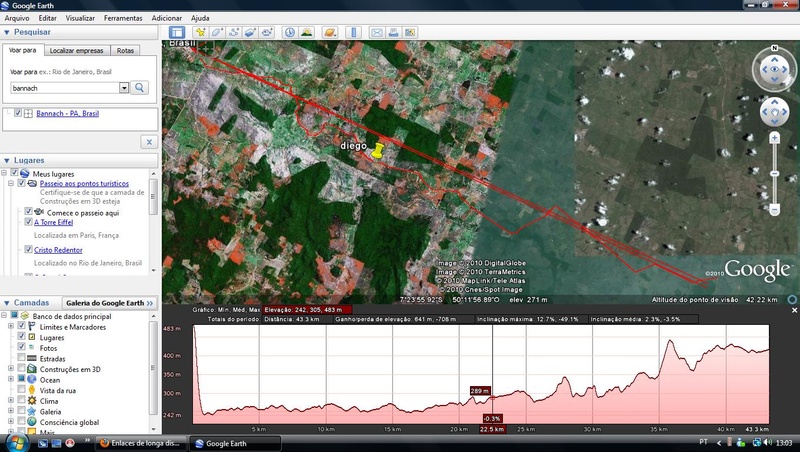Toggle the sidebar panel toolbar button
Screen dimensions: 800x452
[177, 33]
